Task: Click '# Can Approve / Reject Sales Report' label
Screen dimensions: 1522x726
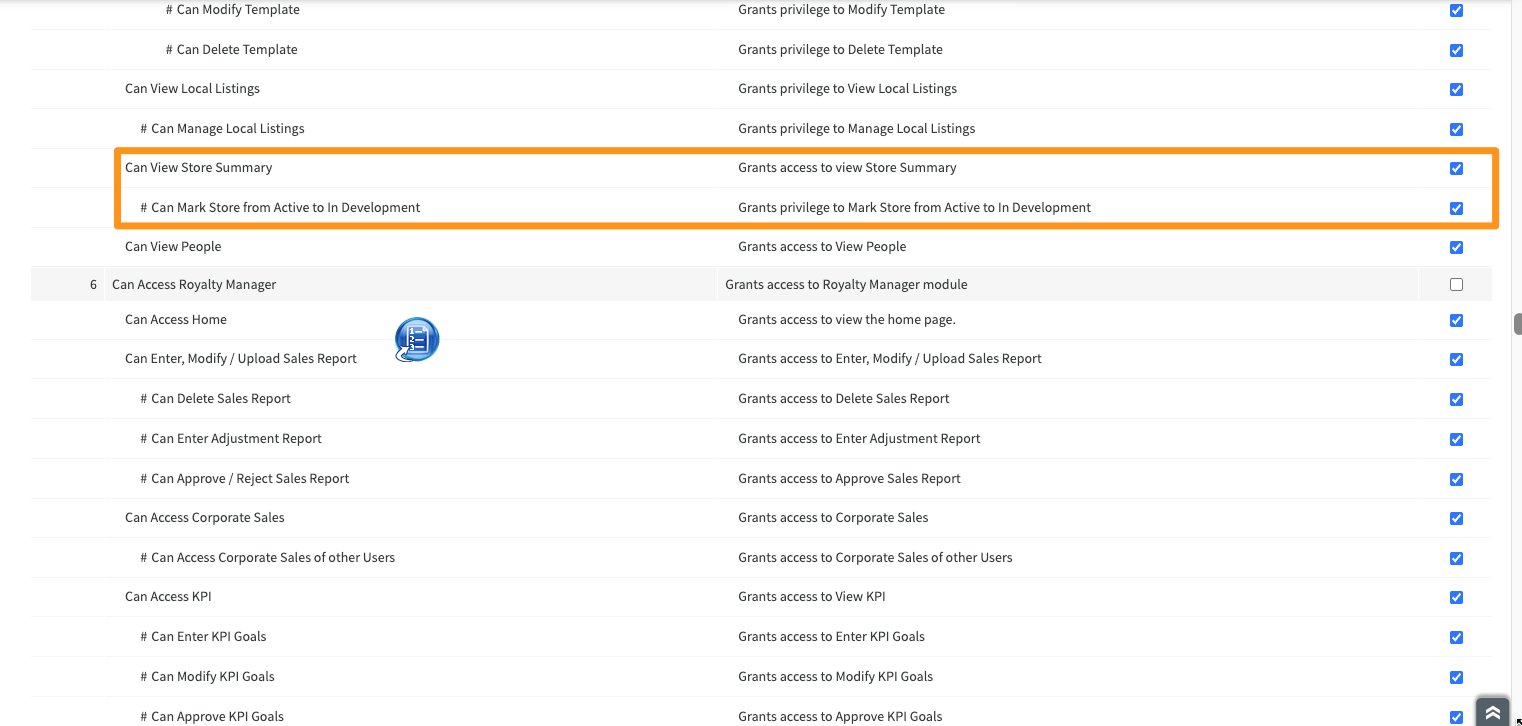Action: click(245, 479)
